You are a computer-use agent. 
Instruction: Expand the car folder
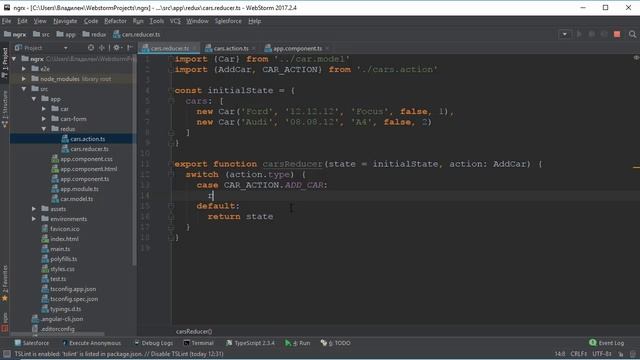[x=44, y=109]
